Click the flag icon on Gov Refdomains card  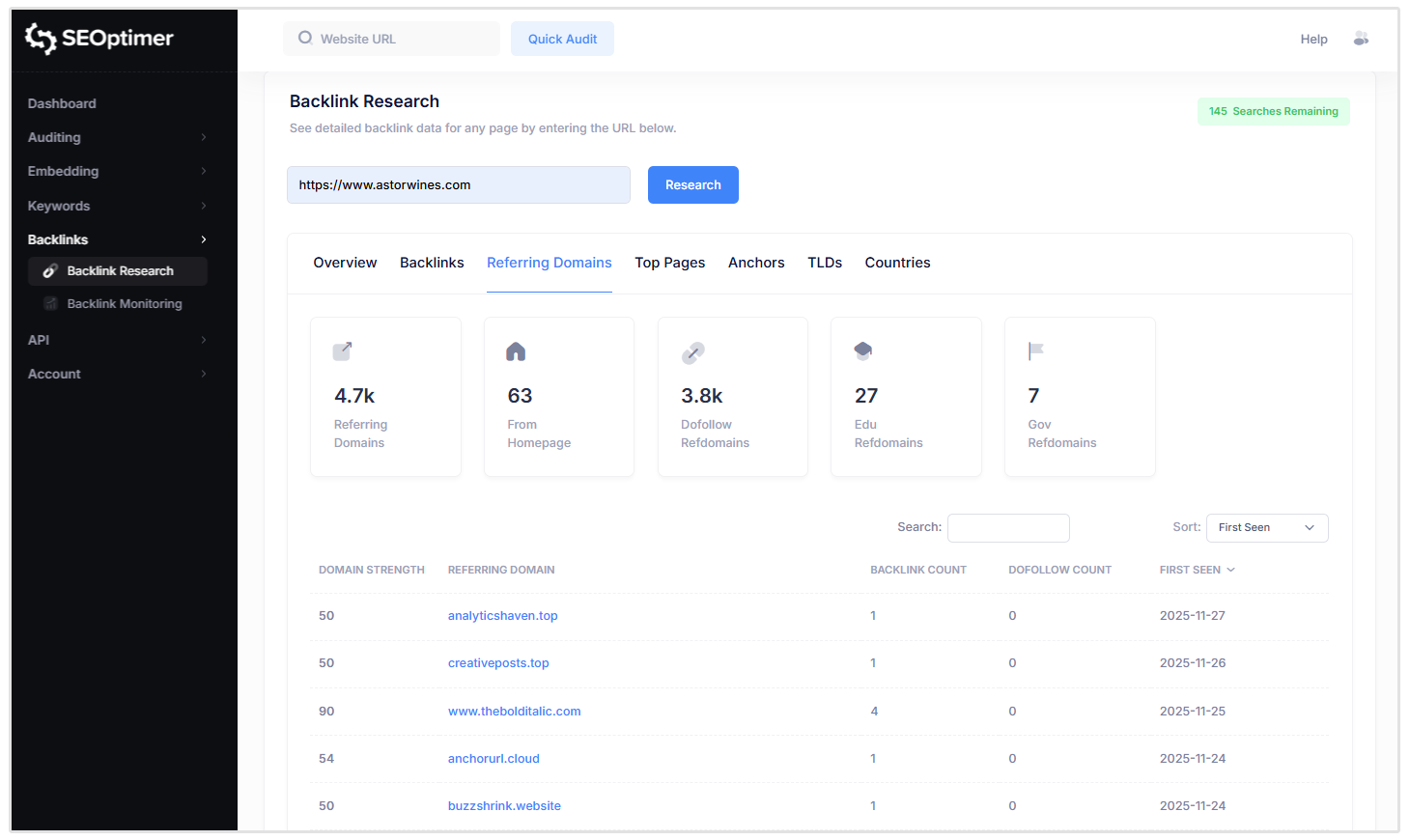1035,351
